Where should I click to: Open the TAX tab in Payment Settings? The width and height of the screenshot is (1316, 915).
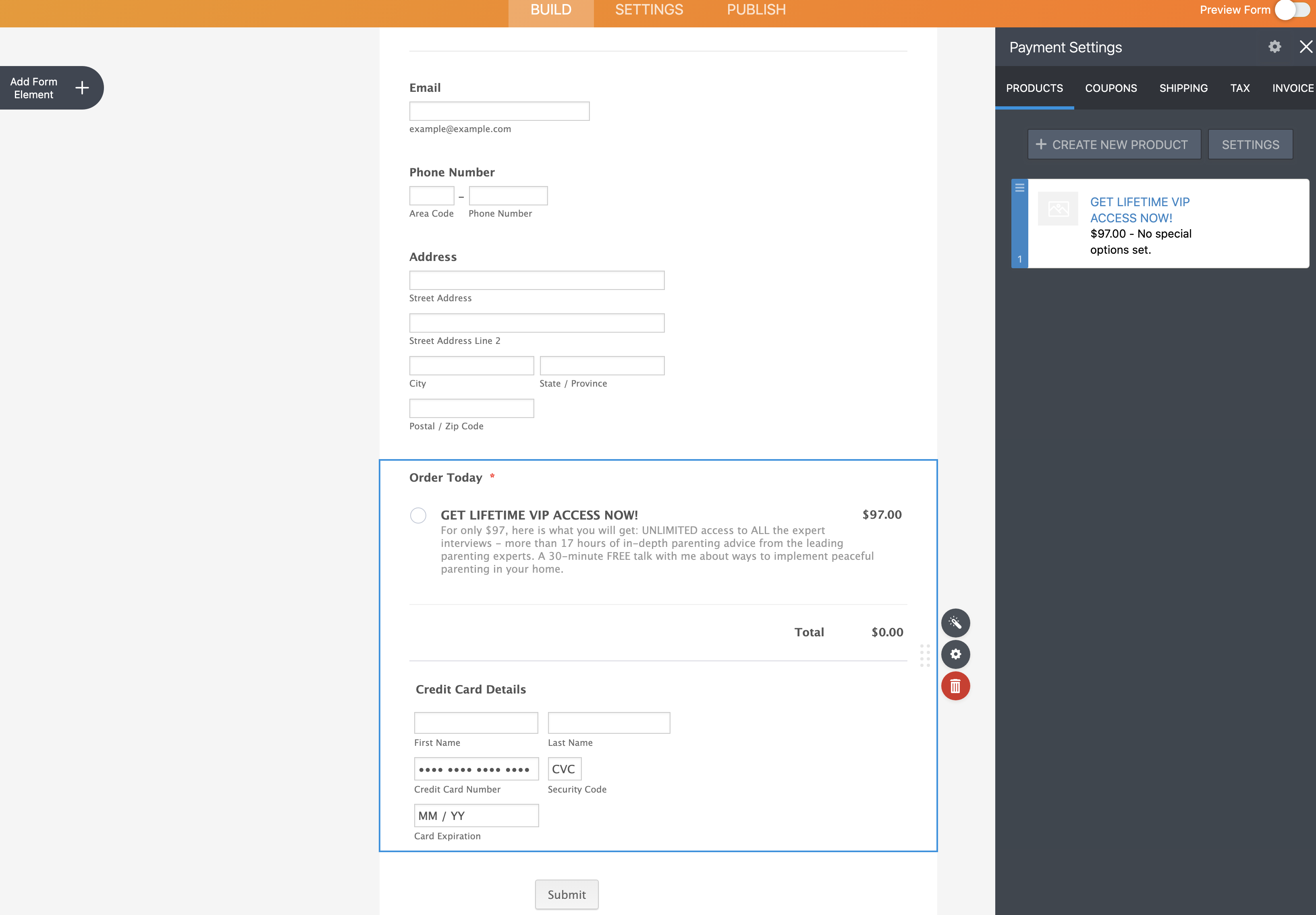pos(1240,88)
